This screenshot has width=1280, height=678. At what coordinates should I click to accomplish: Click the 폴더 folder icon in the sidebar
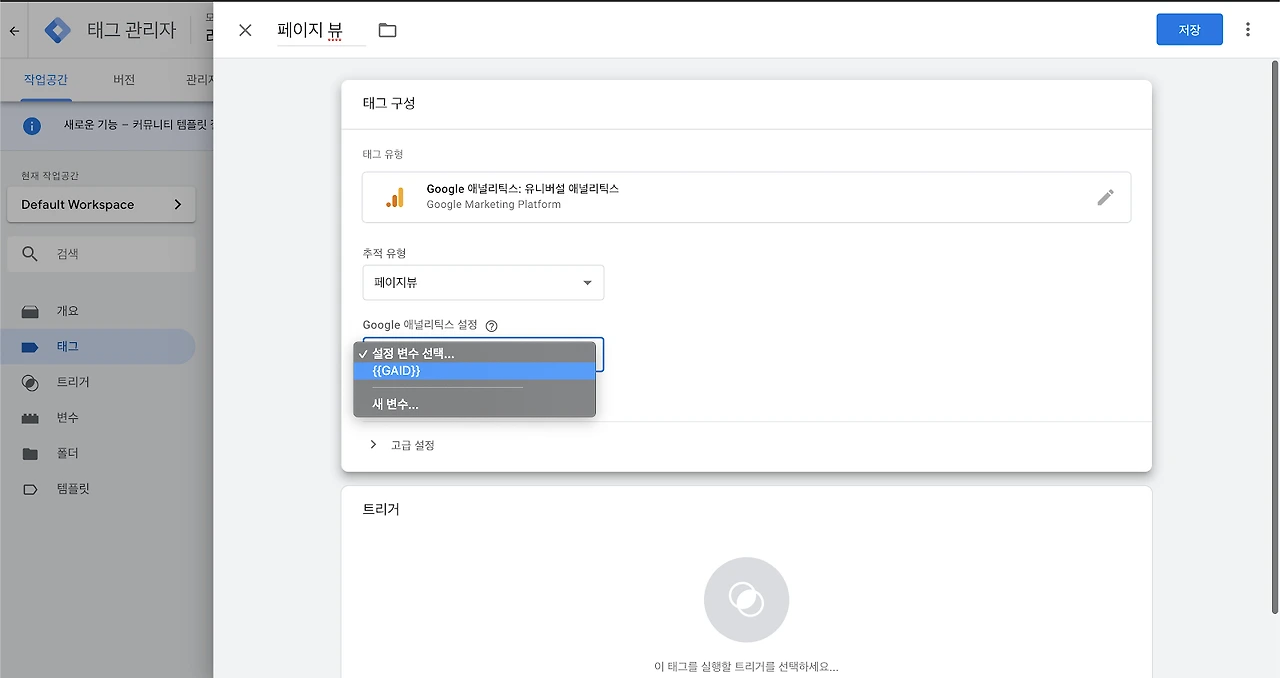(x=30, y=453)
